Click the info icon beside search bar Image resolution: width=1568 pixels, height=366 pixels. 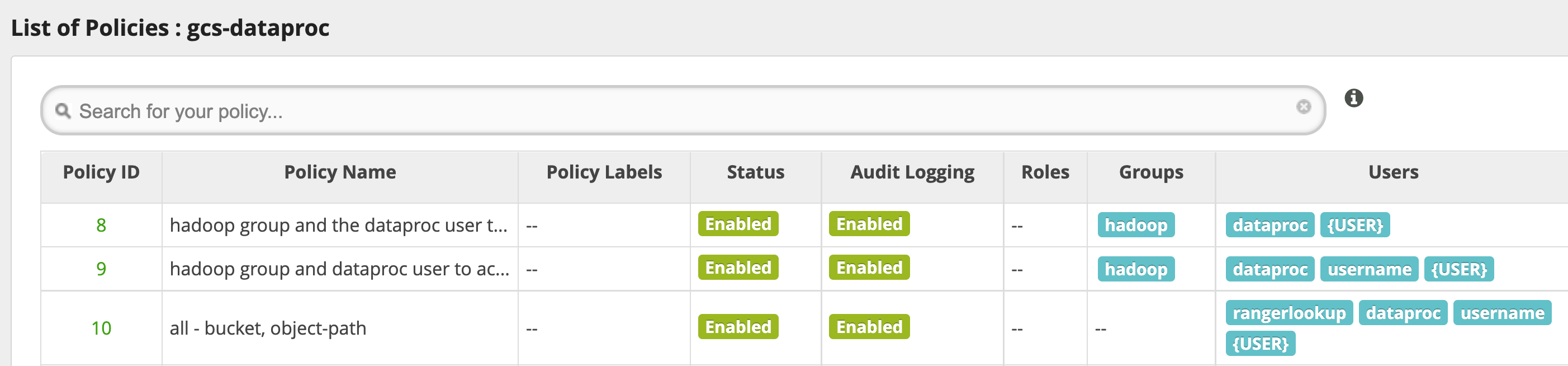pos(1353,97)
